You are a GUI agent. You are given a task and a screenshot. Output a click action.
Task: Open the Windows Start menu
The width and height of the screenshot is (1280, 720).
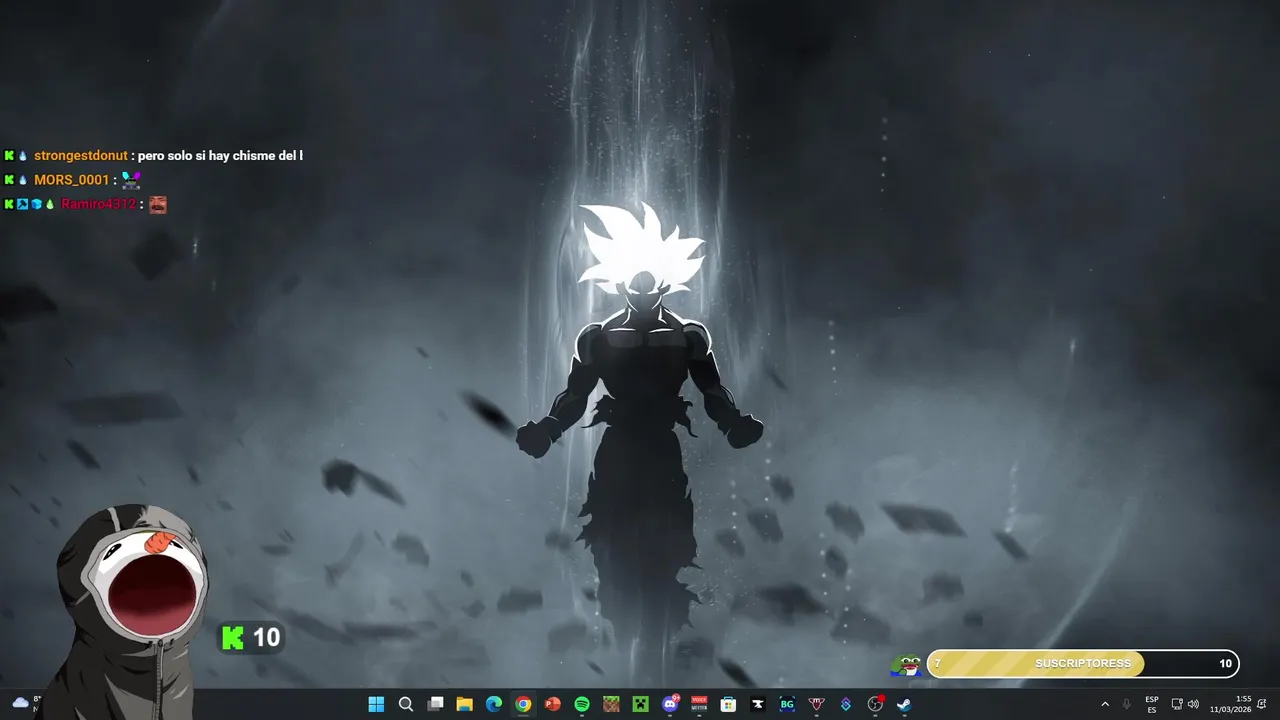pos(376,704)
